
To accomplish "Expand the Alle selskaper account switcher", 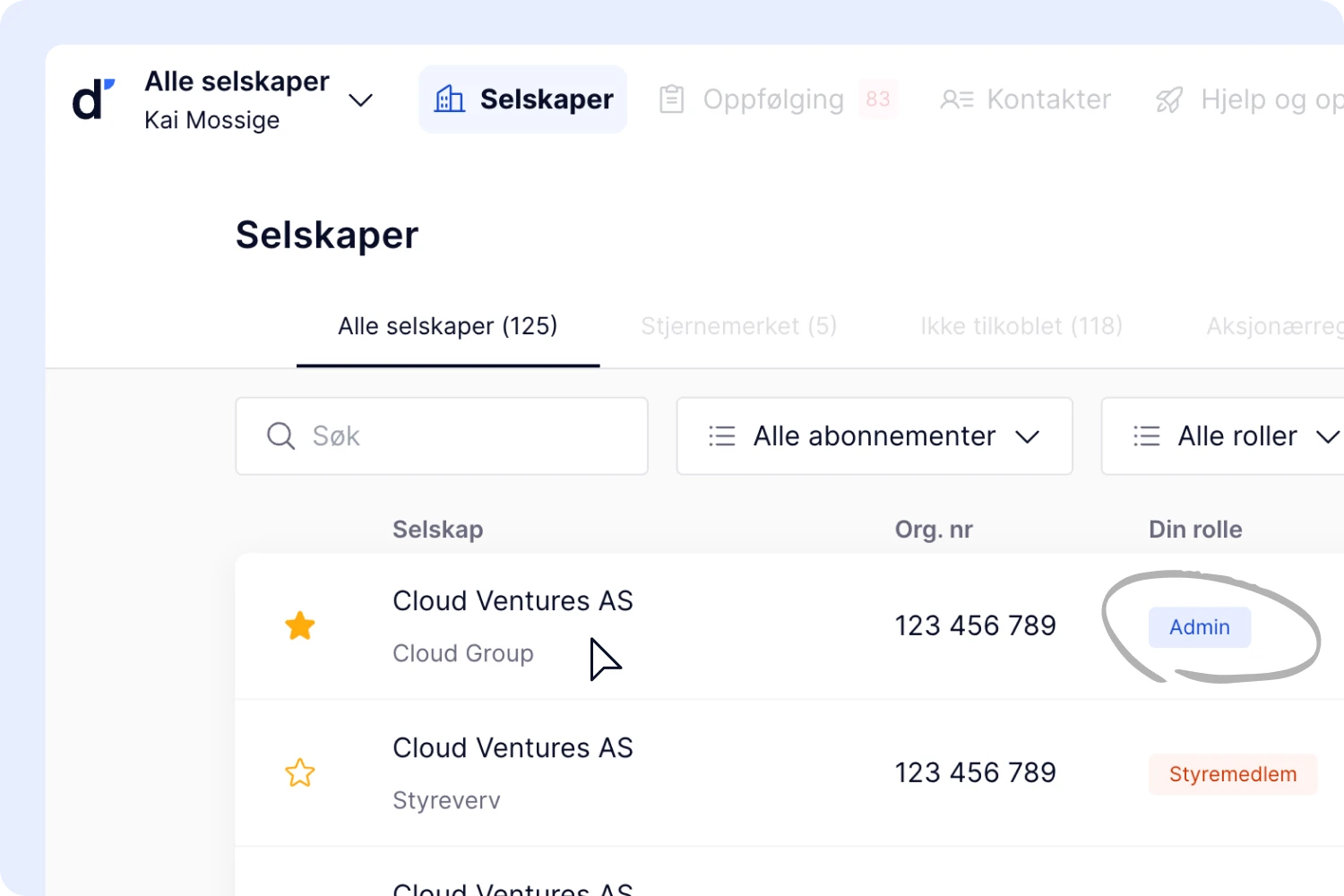I will coord(360,100).
